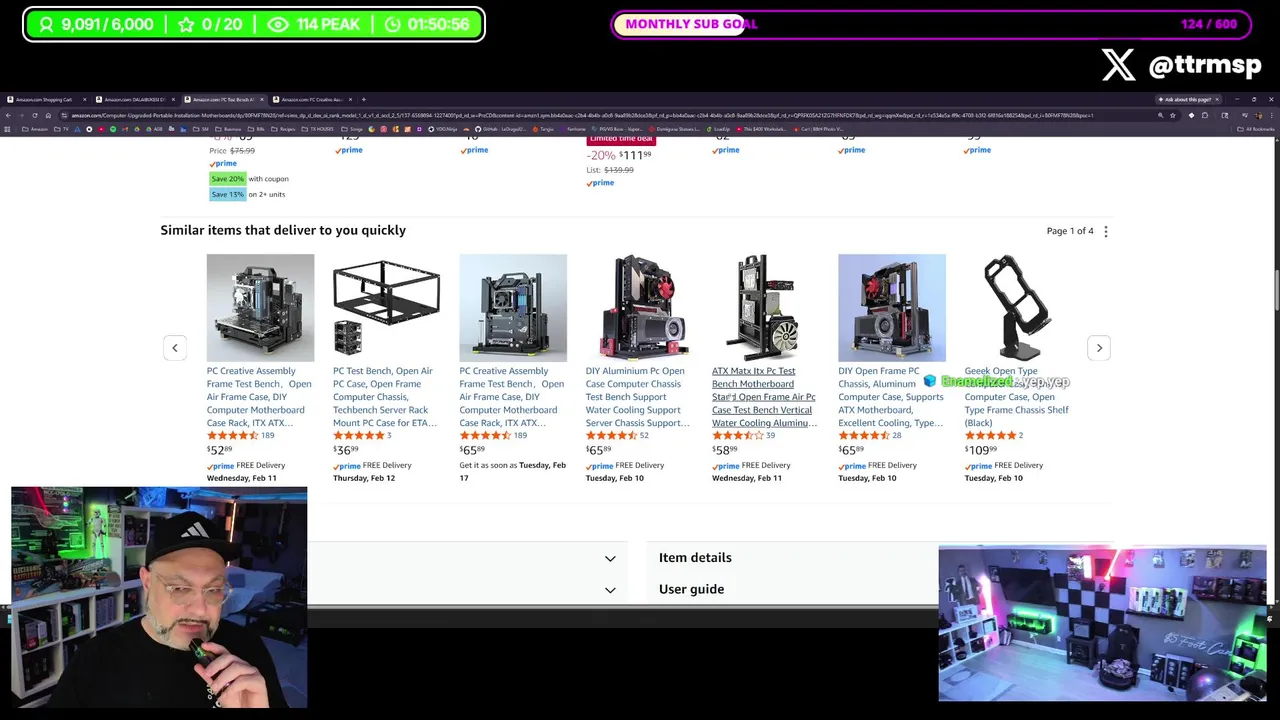Open the browser home page icon
The width and height of the screenshot is (1280, 720).
coord(48,115)
